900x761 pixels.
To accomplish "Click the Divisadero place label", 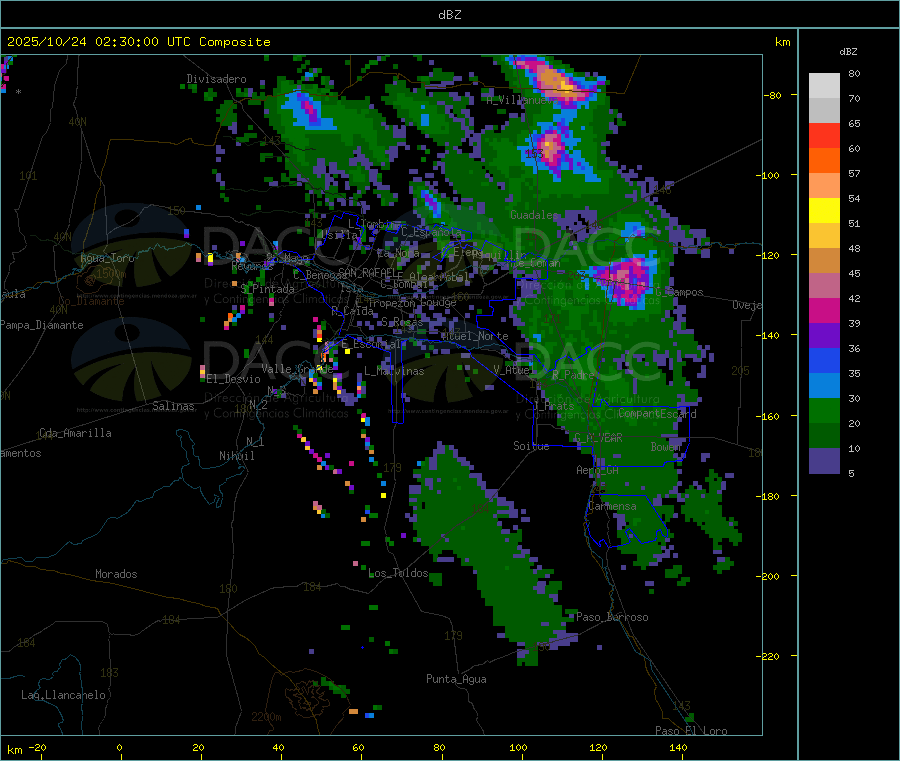I will click(216, 79).
